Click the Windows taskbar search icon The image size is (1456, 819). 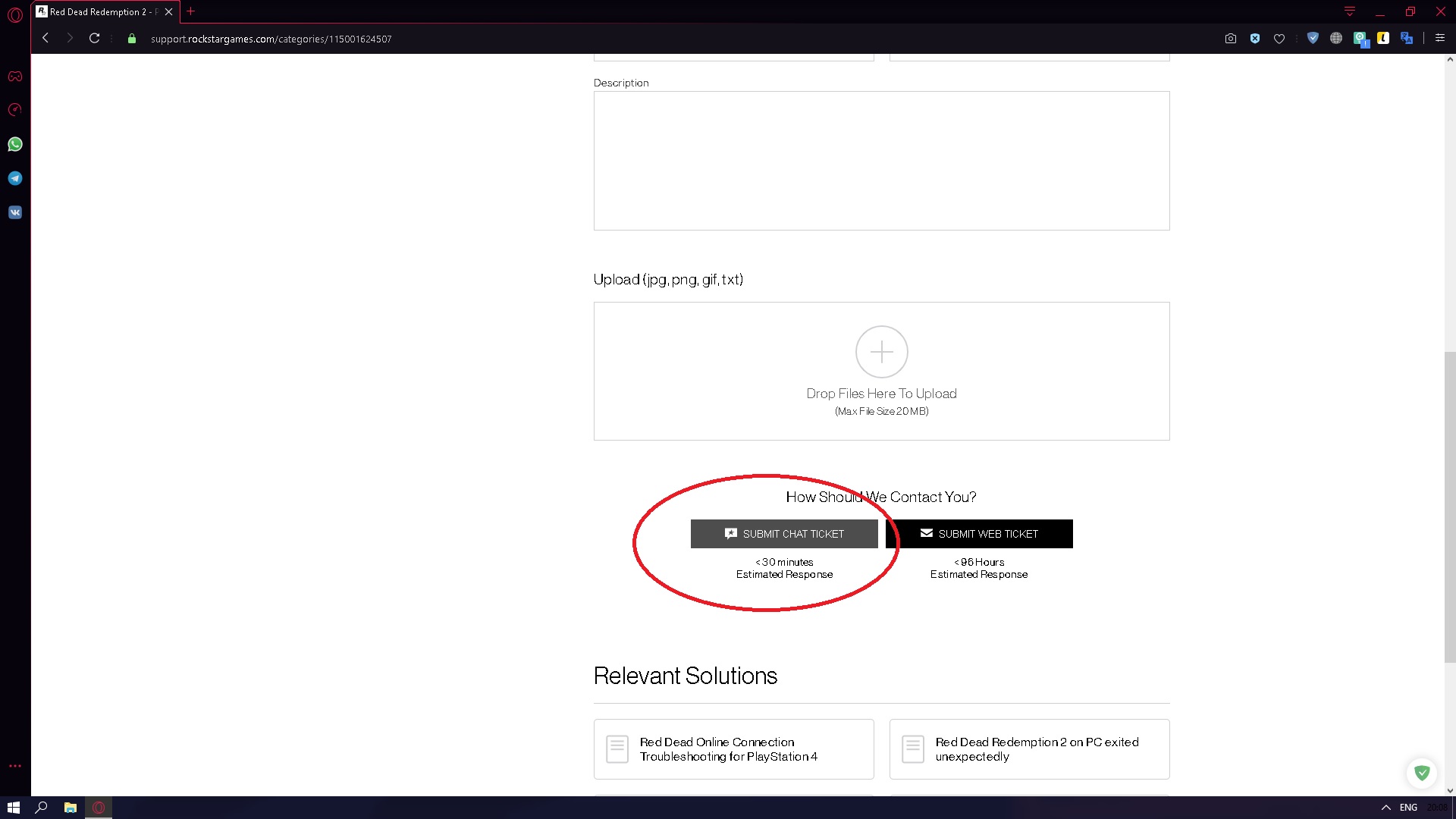42,807
